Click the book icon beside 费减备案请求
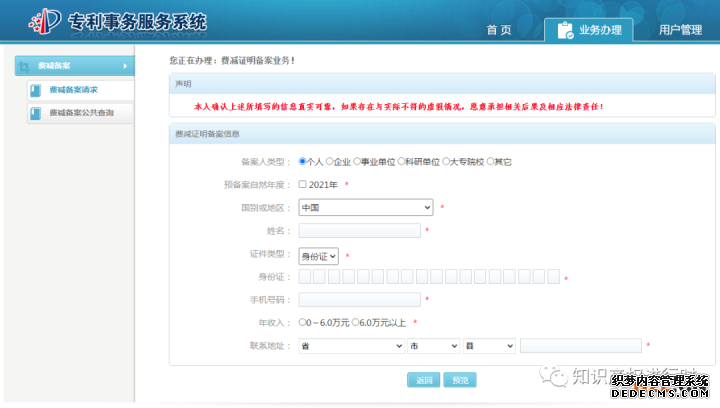Screen dimensions: 720x408 coord(36,90)
